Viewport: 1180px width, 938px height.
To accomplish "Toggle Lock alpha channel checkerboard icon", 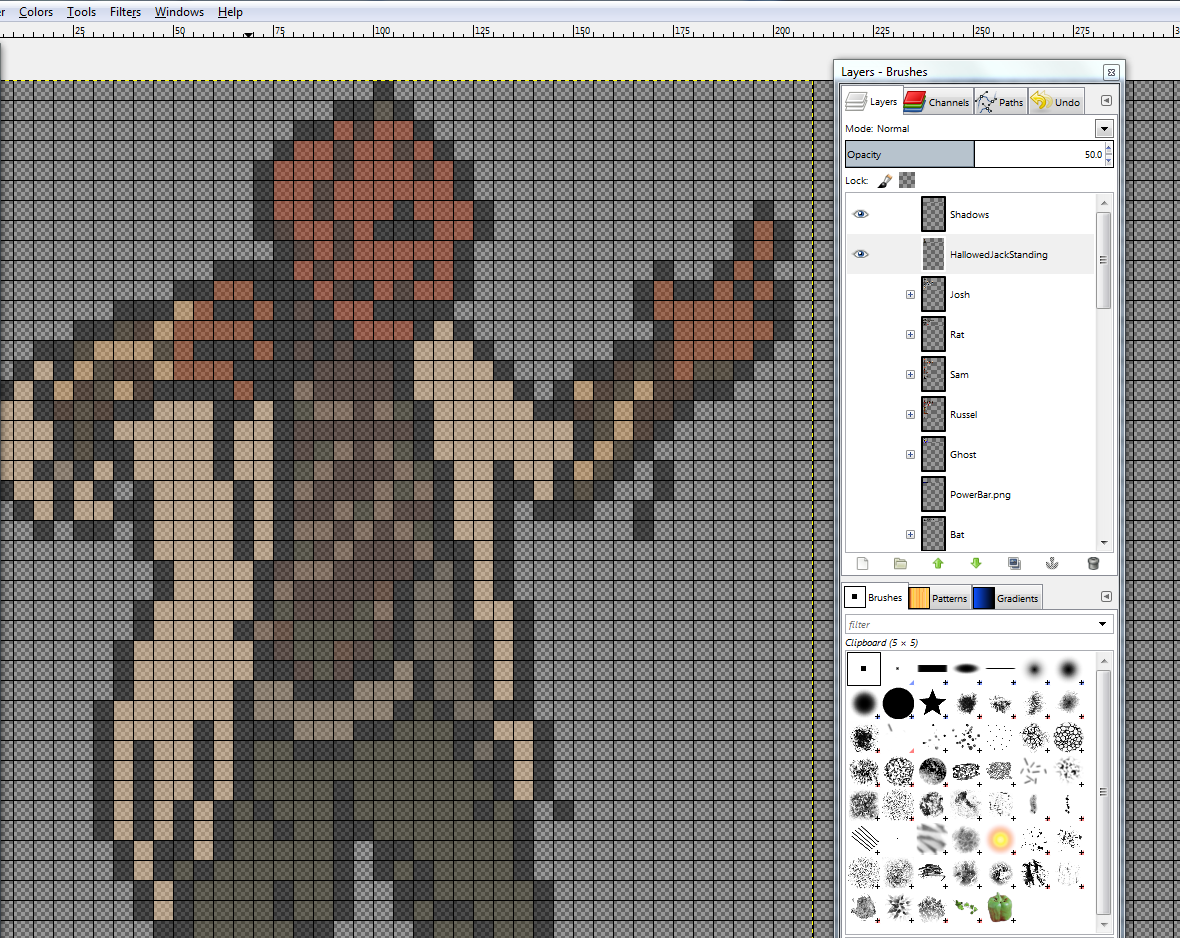I will (x=907, y=180).
